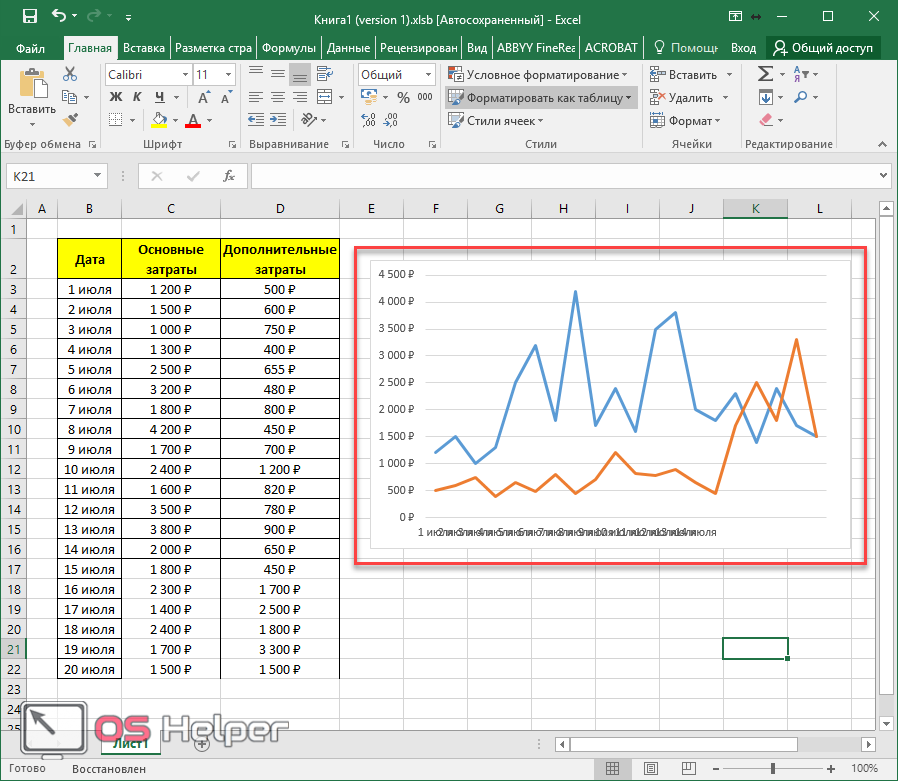Click the Clear eraser icon in editing group

766,120
